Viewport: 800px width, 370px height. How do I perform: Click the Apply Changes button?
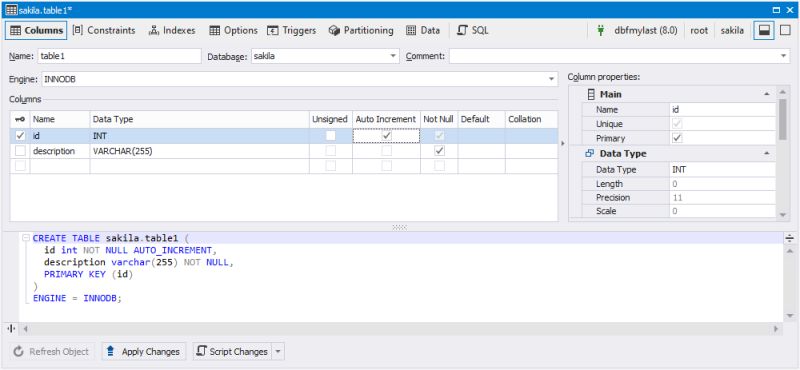(144, 352)
